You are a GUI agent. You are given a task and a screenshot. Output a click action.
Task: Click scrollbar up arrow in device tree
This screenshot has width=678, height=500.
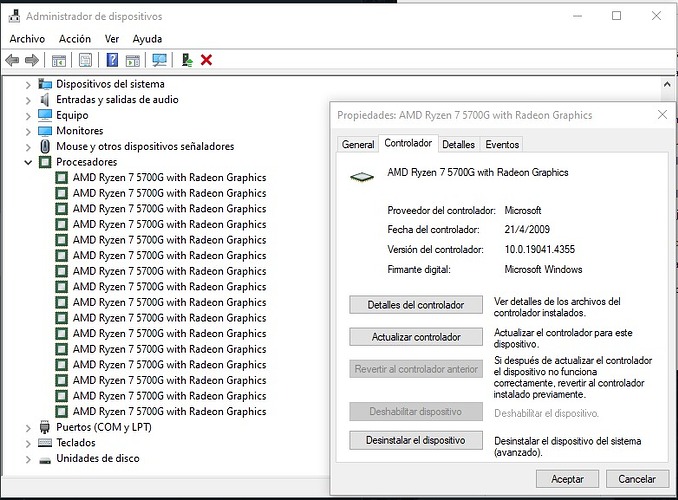(667, 84)
